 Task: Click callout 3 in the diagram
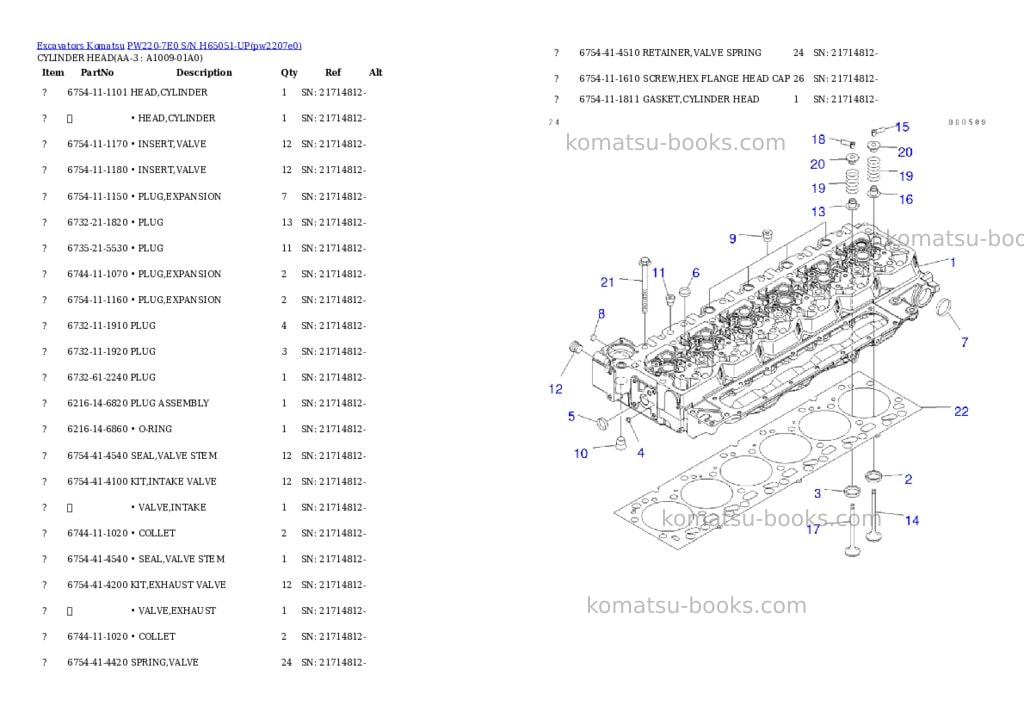[x=818, y=494]
